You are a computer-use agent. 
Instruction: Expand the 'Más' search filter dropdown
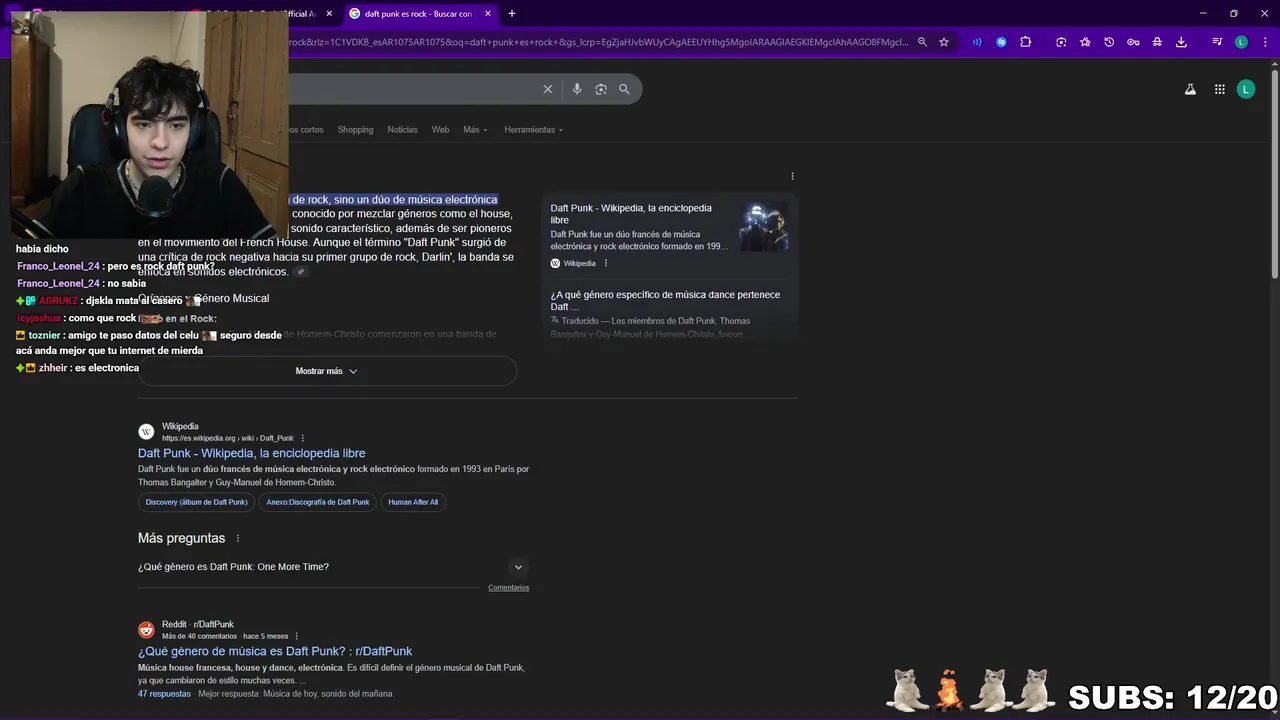pyautogui.click(x=475, y=130)
